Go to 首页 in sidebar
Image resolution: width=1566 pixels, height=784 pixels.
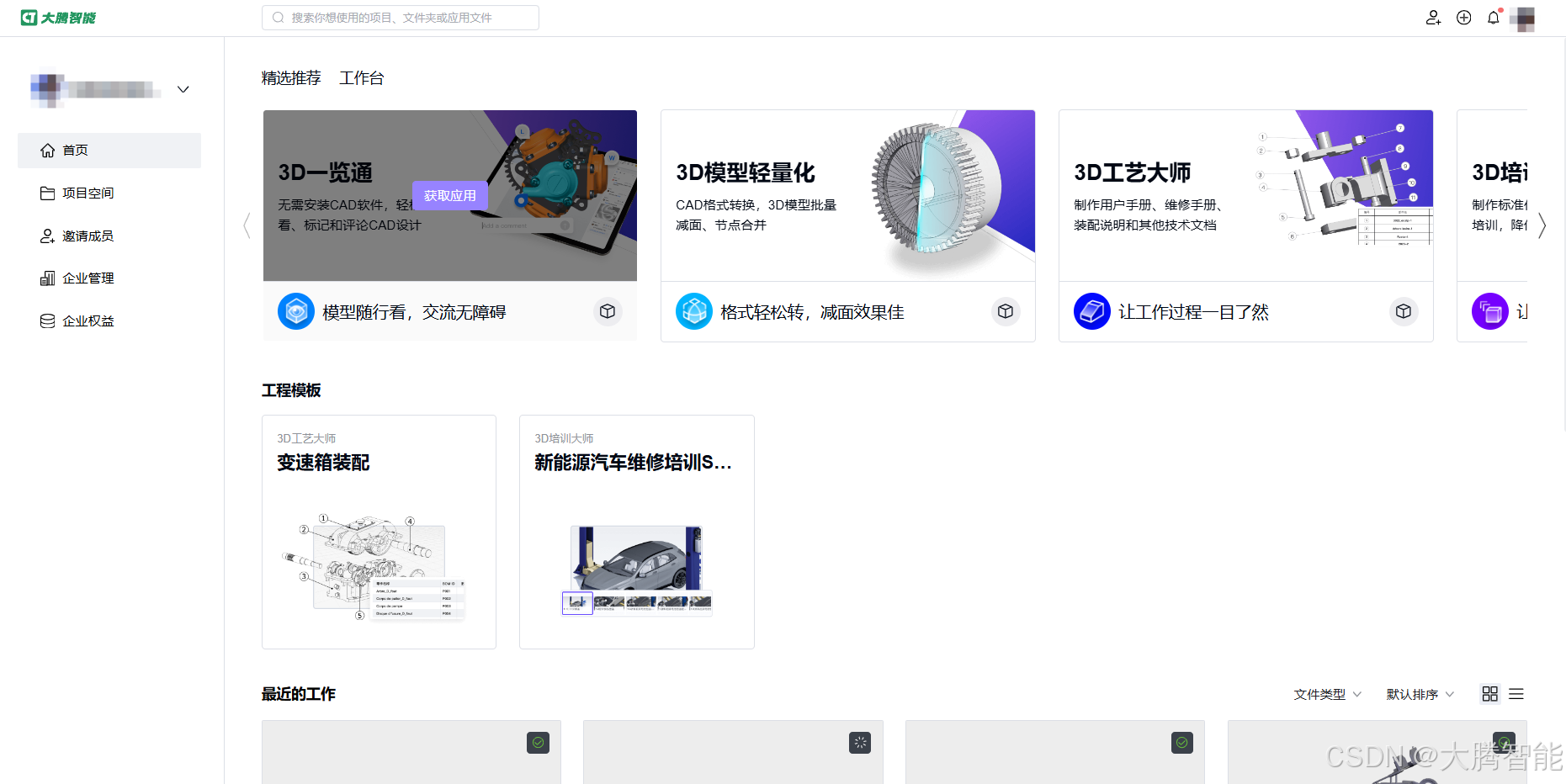click(x=109, y=151)
